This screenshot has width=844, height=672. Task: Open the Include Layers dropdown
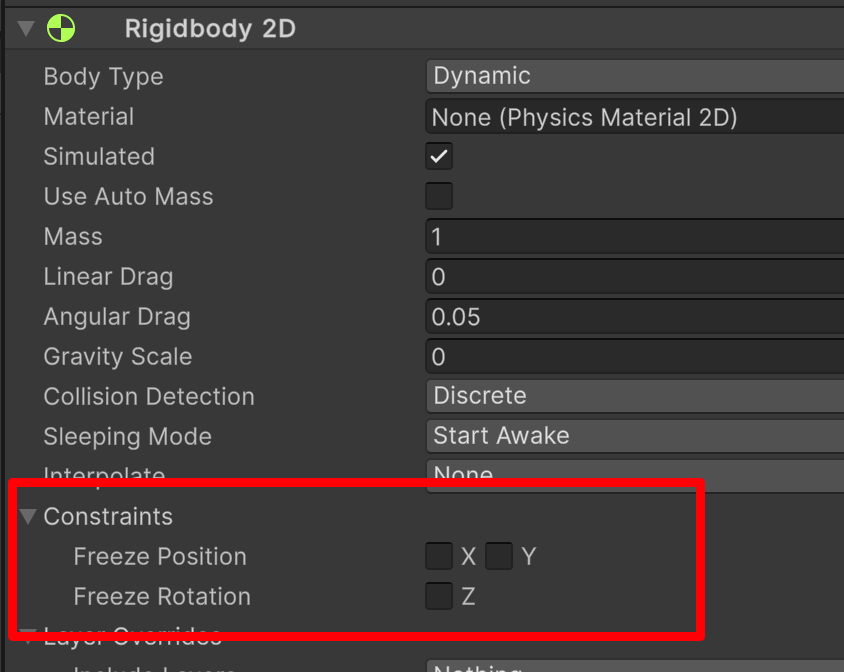point(635,666)
